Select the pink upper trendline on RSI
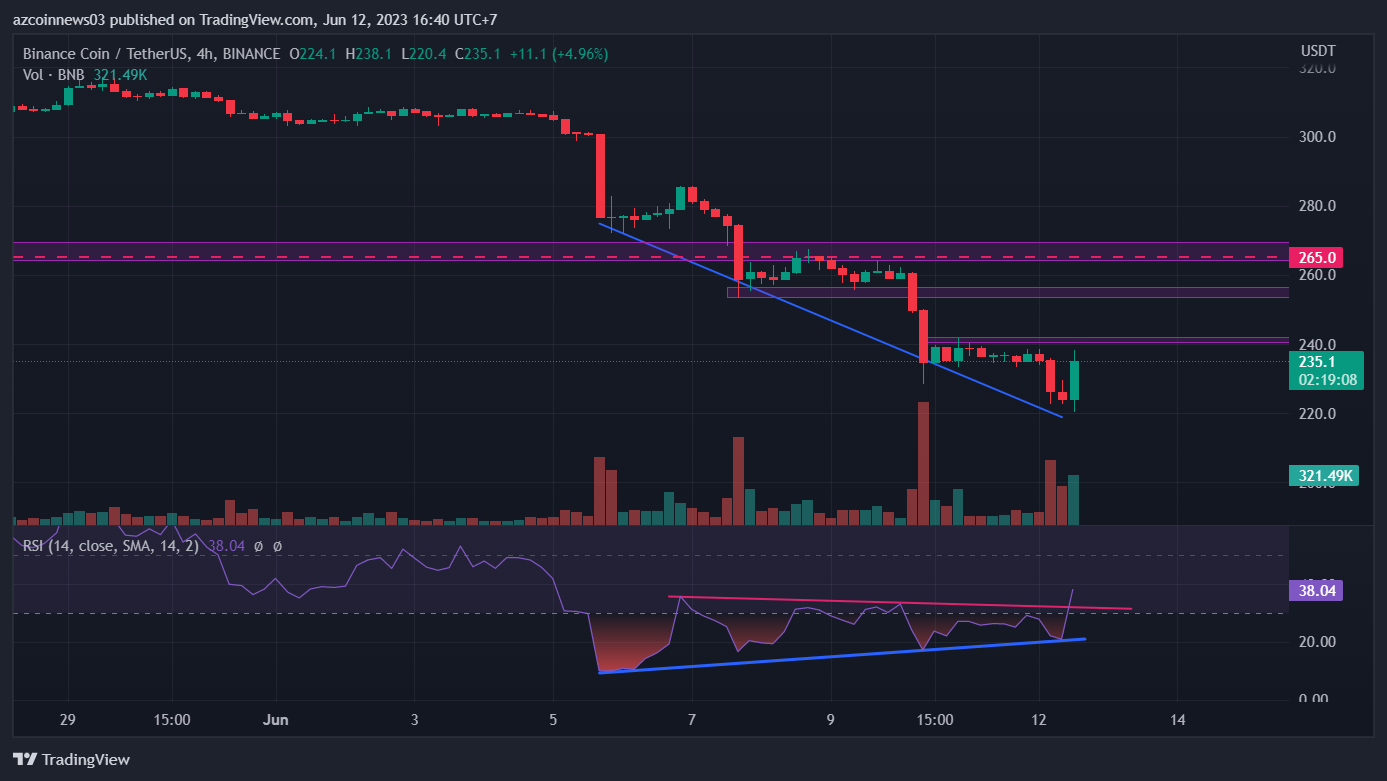 pos(900,603)
